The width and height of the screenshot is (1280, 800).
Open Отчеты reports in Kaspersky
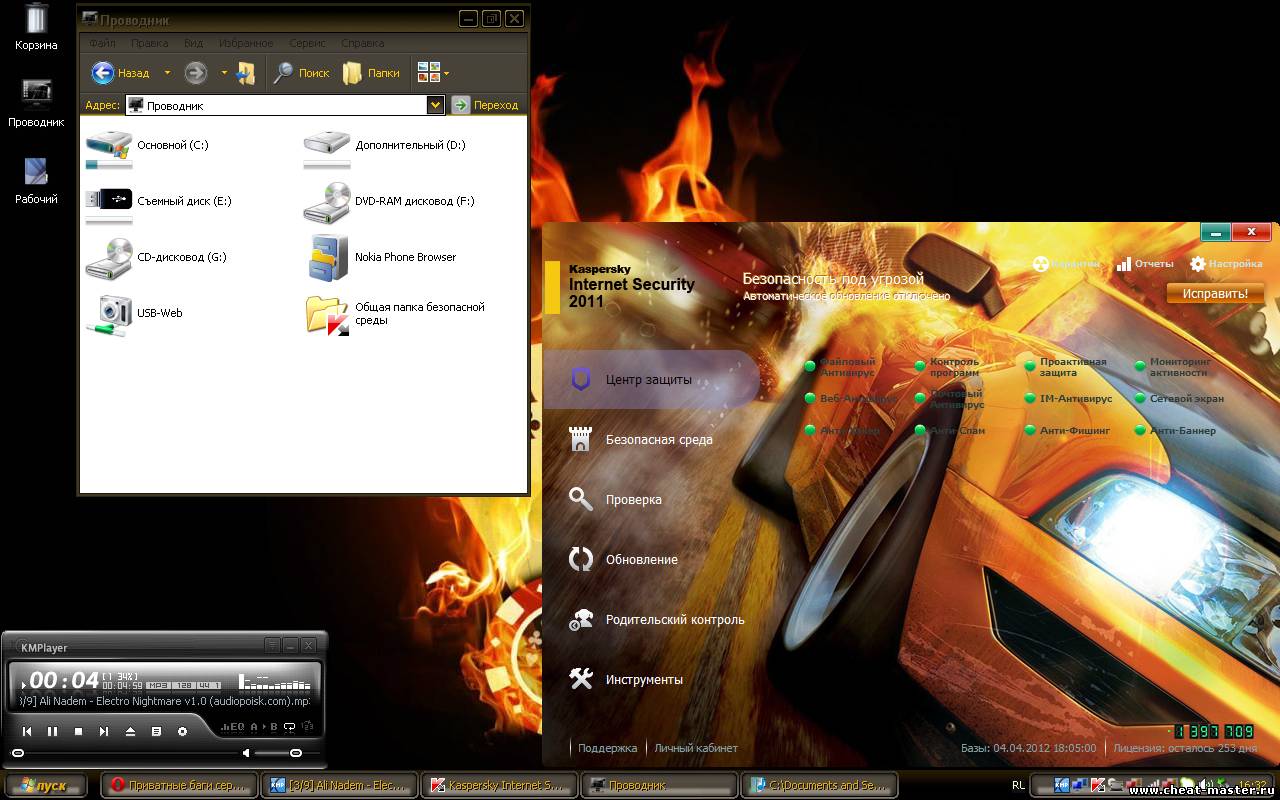pyautogui.click(x=1145, y=264)
